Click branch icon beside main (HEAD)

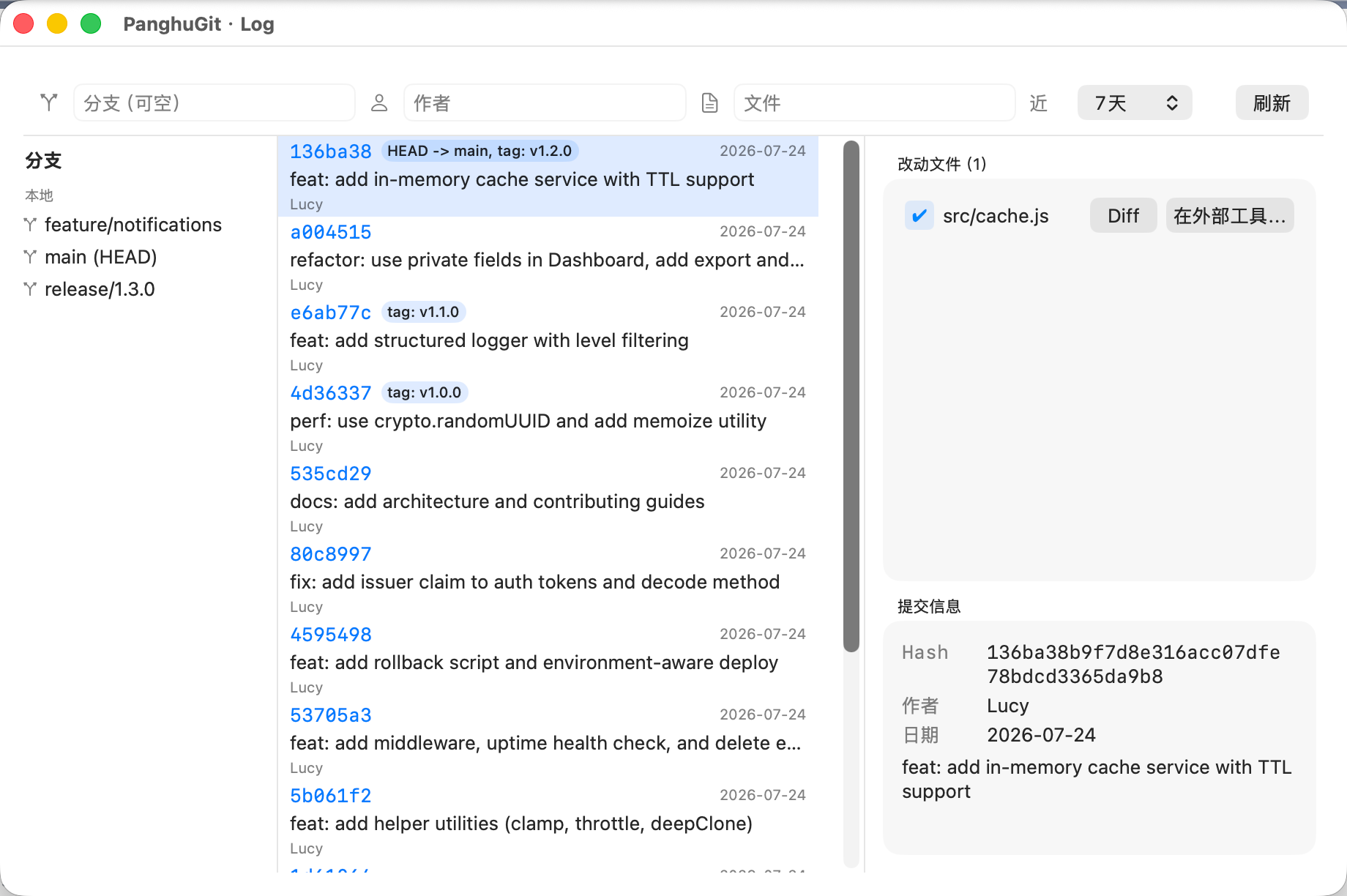pos(30,257)
